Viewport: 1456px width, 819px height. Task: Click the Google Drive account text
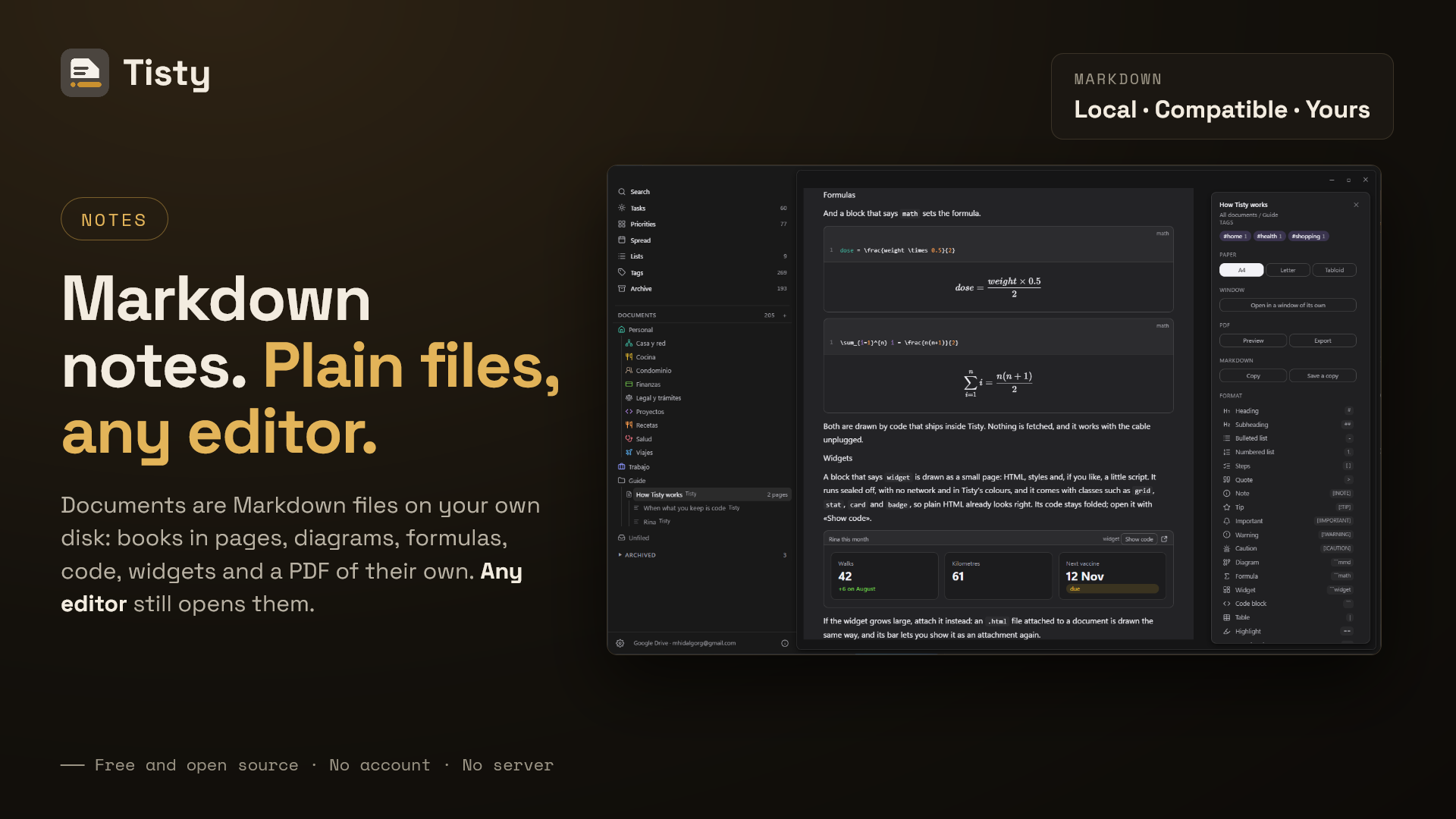coord(685,643)
